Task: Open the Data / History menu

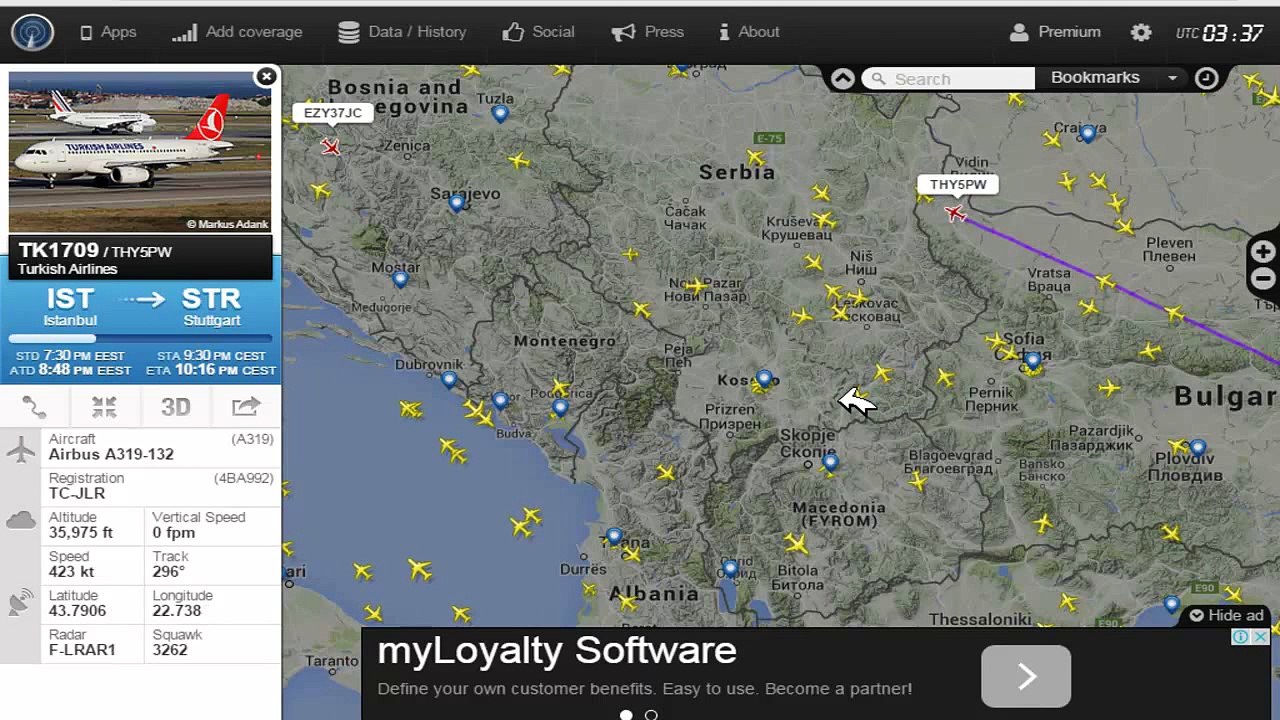Action: (x=402, y=32)
